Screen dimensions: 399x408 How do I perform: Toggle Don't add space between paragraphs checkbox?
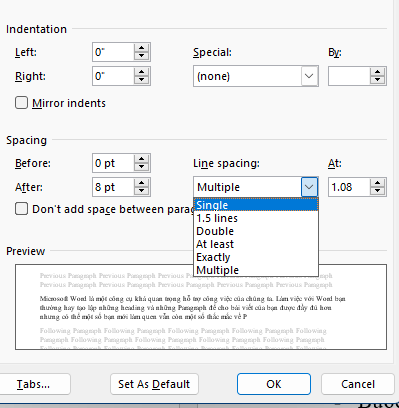tap(22, 209)
